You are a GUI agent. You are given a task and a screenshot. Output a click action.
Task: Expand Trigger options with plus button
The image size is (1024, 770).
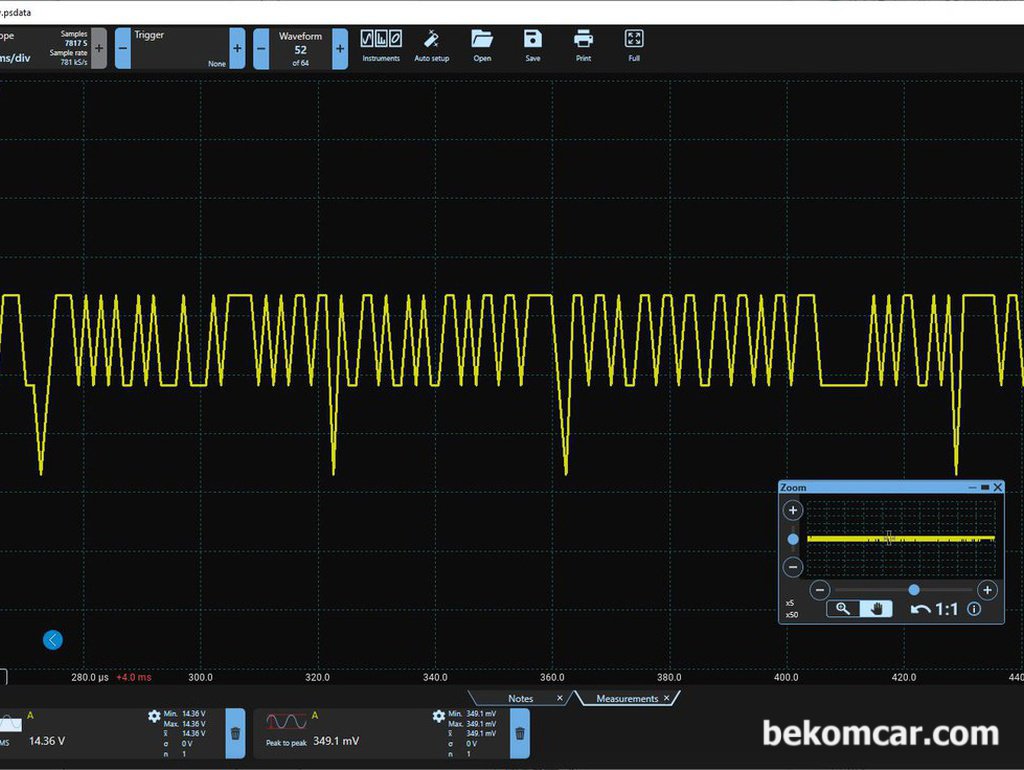pyautogui.click(x=237, y=48)
